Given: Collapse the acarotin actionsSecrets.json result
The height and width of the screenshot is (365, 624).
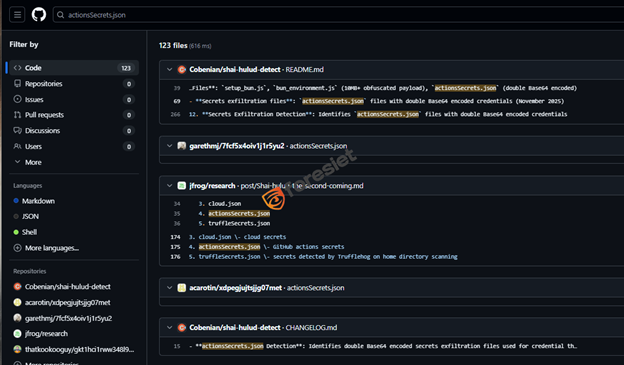Looking at the screenshot, I should (x=170, y=288).
